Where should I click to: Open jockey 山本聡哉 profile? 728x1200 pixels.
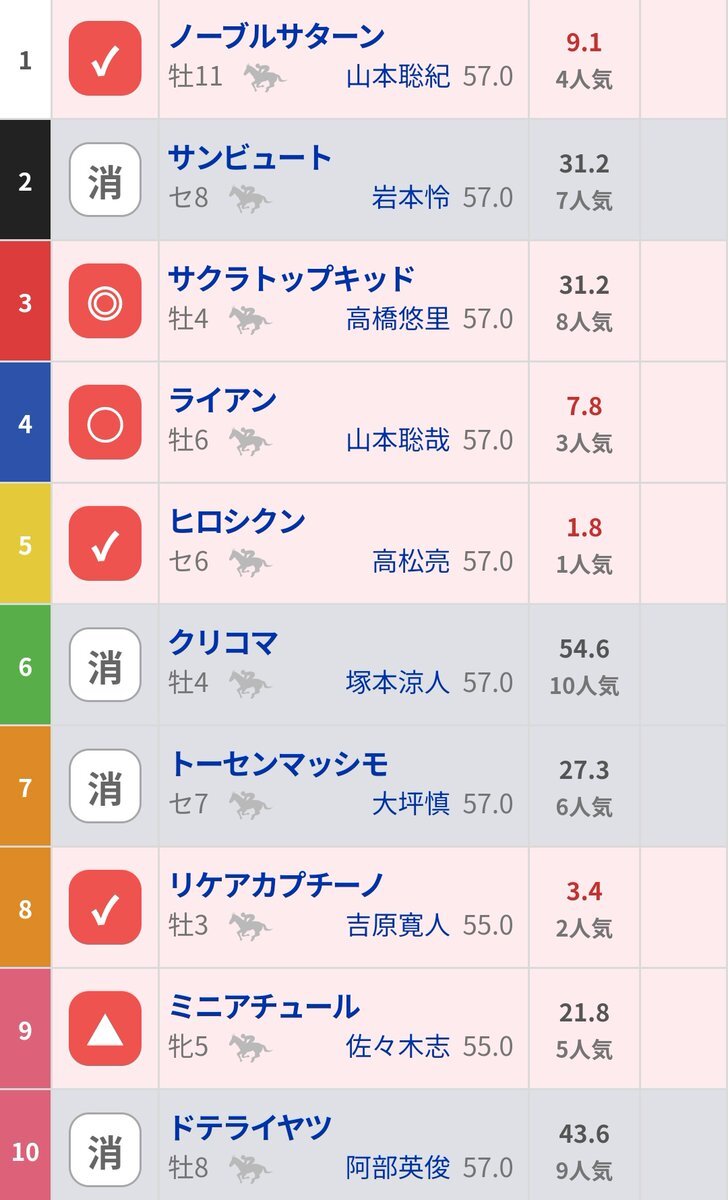click(398, 440)
